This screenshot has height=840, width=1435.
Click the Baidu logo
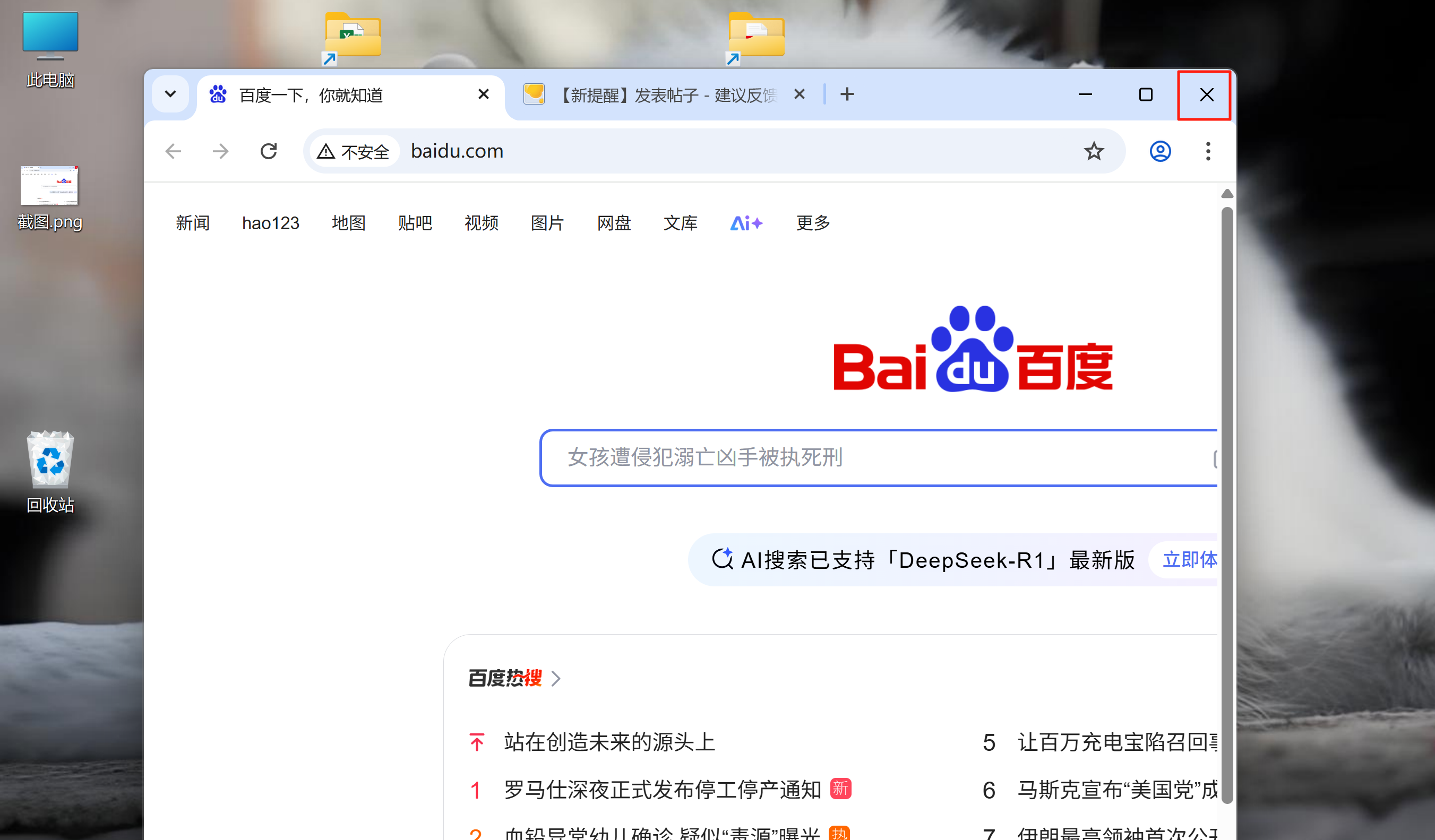[973, 350]
